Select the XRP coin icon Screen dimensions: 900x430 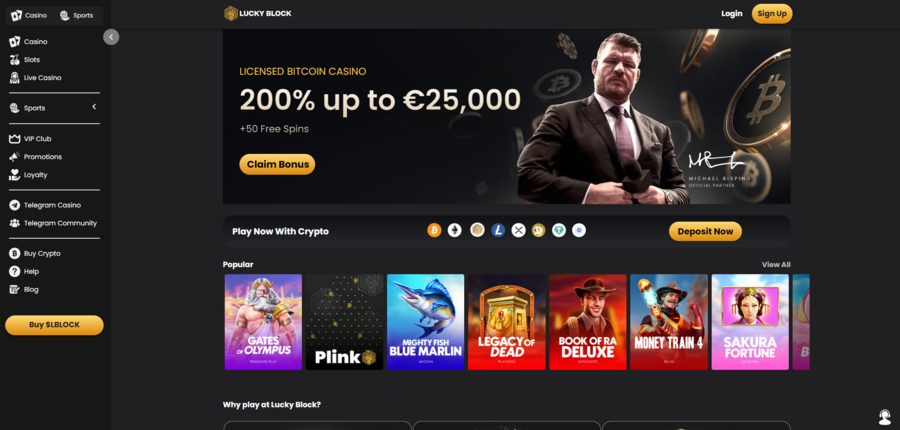(x=518, y=231)
